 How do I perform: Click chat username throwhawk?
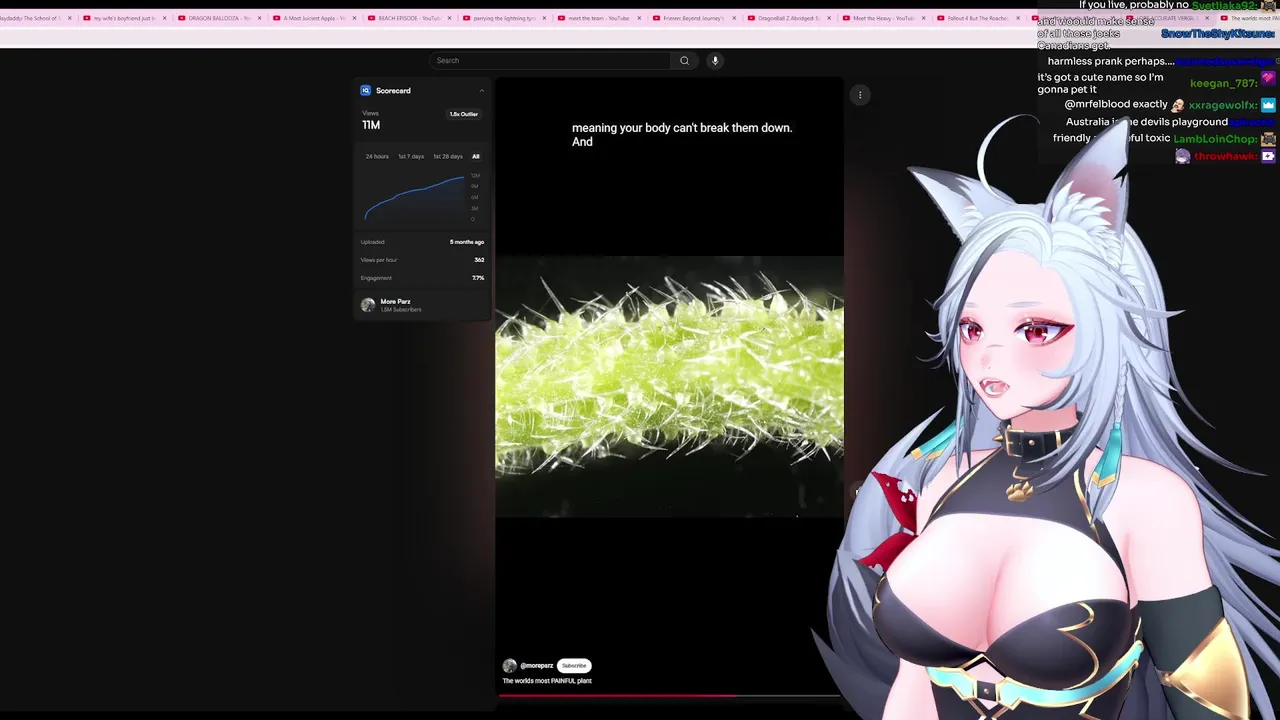click(x=1227, y=157)
